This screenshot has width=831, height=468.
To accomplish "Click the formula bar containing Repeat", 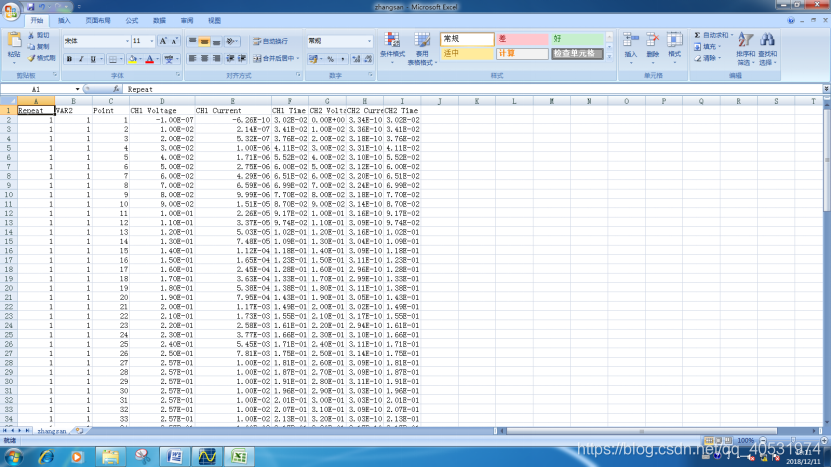I will pyautogui.click(x=473, y=89).
